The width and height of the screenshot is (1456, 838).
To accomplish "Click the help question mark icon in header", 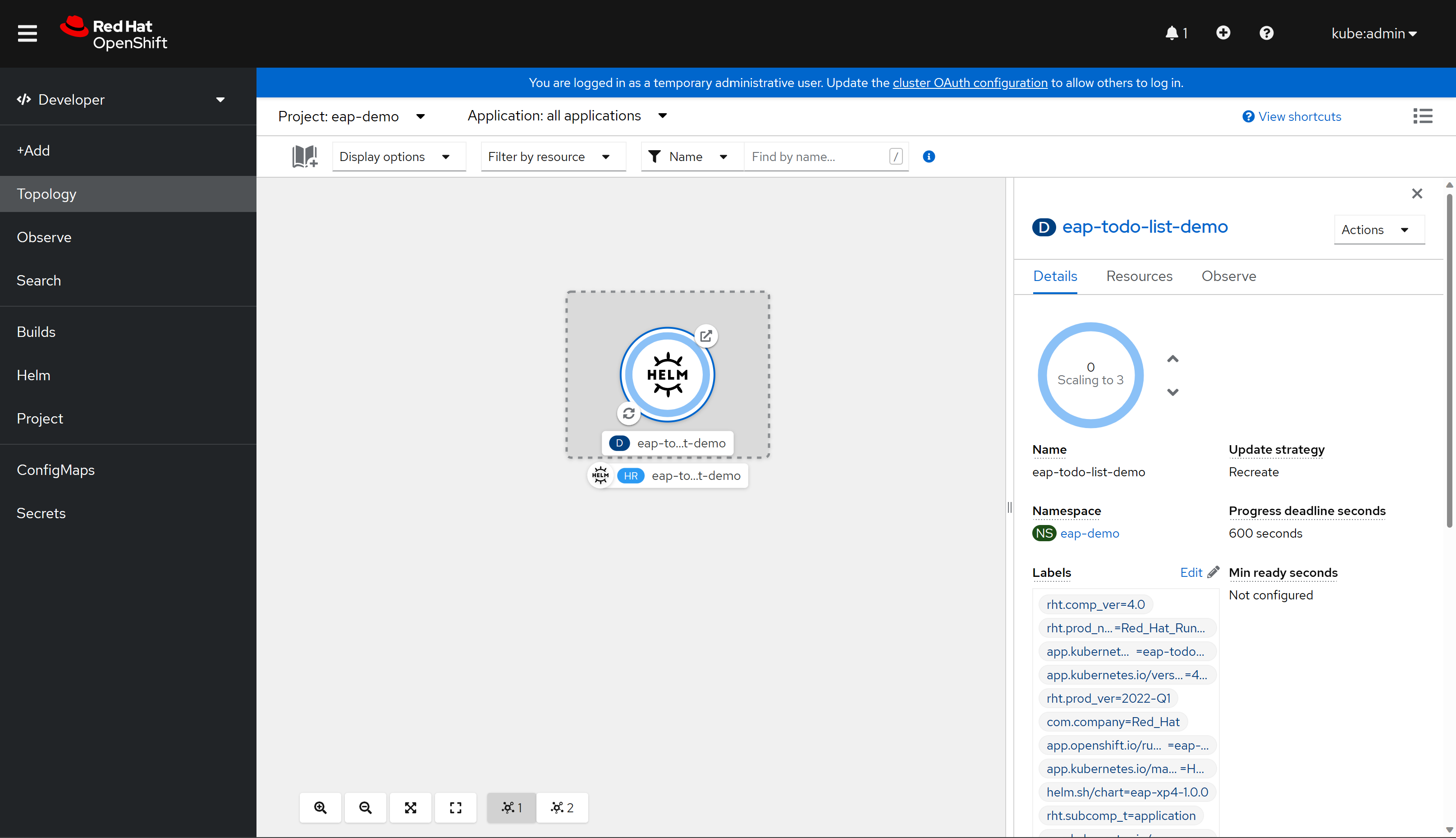I will [x=1266, y=33].
